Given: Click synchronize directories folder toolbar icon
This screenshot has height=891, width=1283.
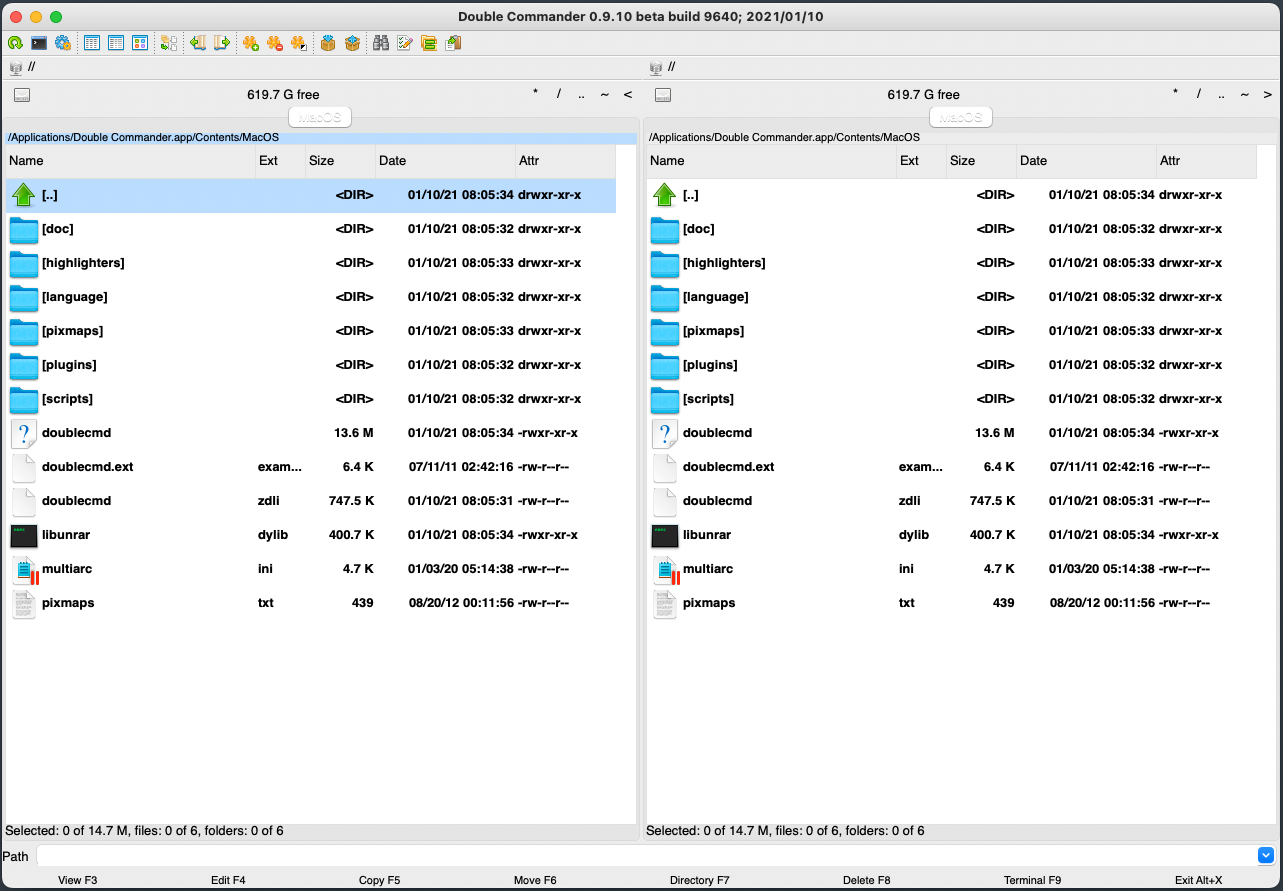Looking at the screenshot, I should (429, 43).
